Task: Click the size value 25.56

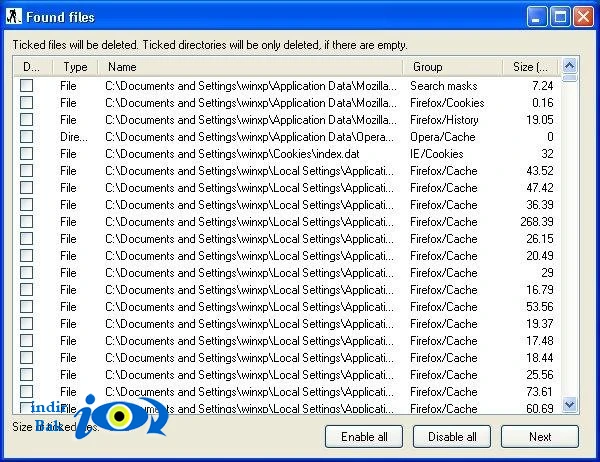Action: tap(540, 375)
